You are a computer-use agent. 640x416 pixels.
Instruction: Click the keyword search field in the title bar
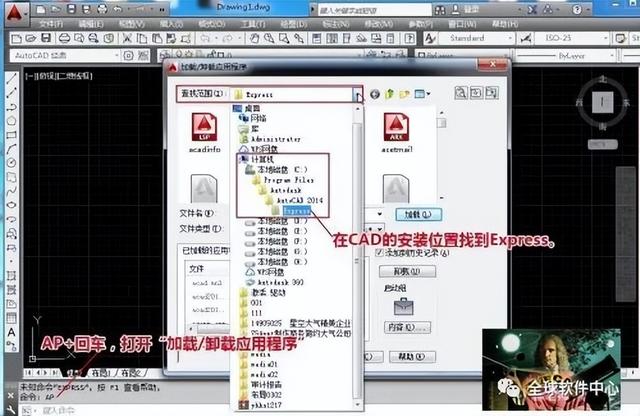pos(373,9)
